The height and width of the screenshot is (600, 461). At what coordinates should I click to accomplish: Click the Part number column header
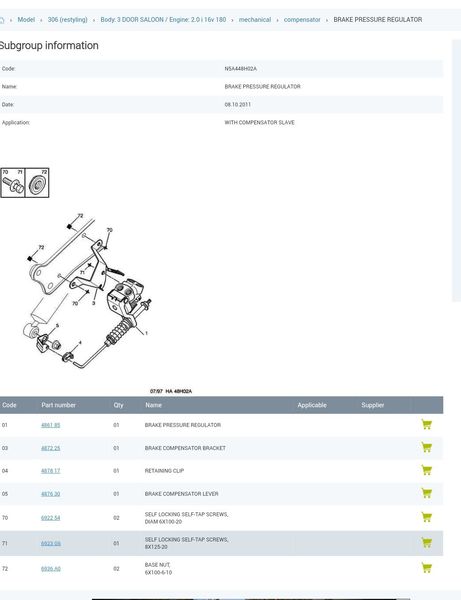point(59,405)
